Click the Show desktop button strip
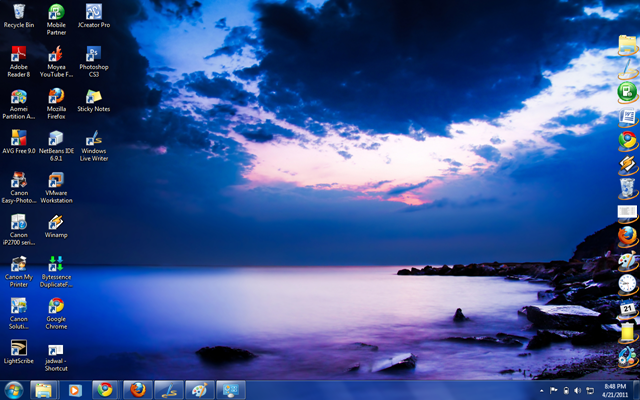 click(x=636, y=390)
